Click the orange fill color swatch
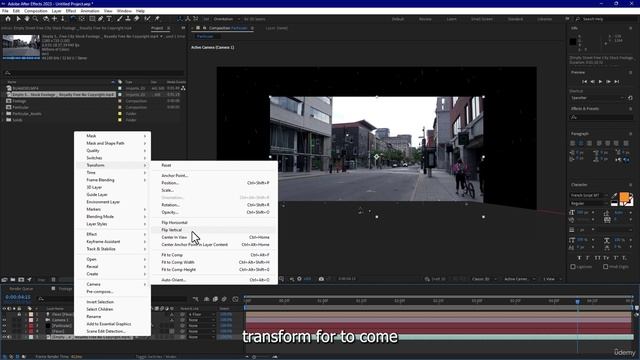 pyautogui.click(x=624, y=197)
